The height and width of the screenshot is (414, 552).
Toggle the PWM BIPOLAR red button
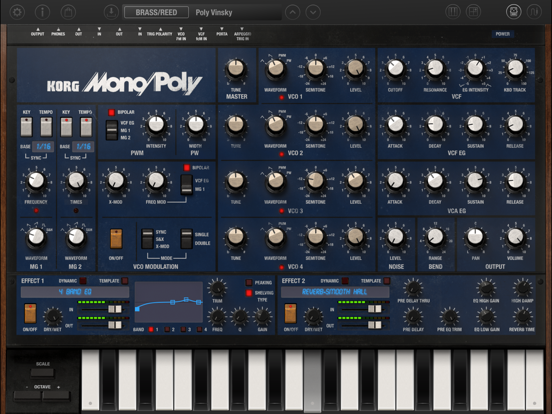coord(112,112)
